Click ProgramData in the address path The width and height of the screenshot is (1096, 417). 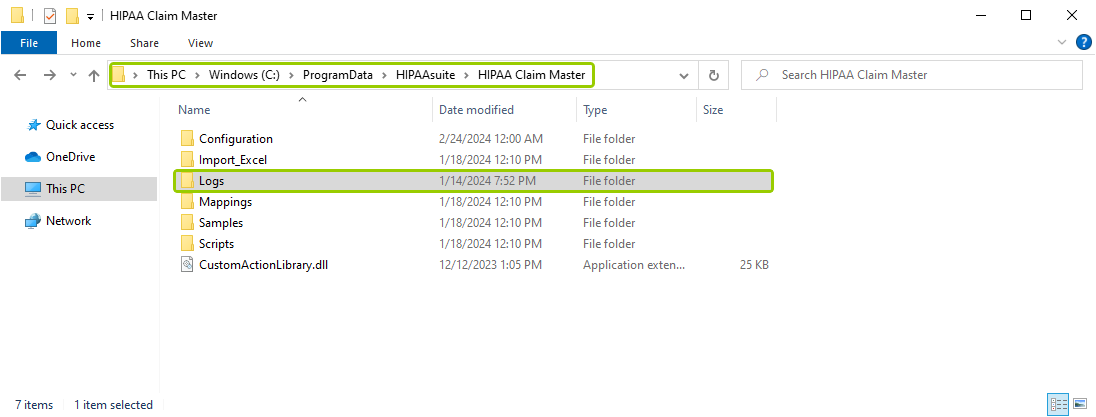[x=338, y=75]
